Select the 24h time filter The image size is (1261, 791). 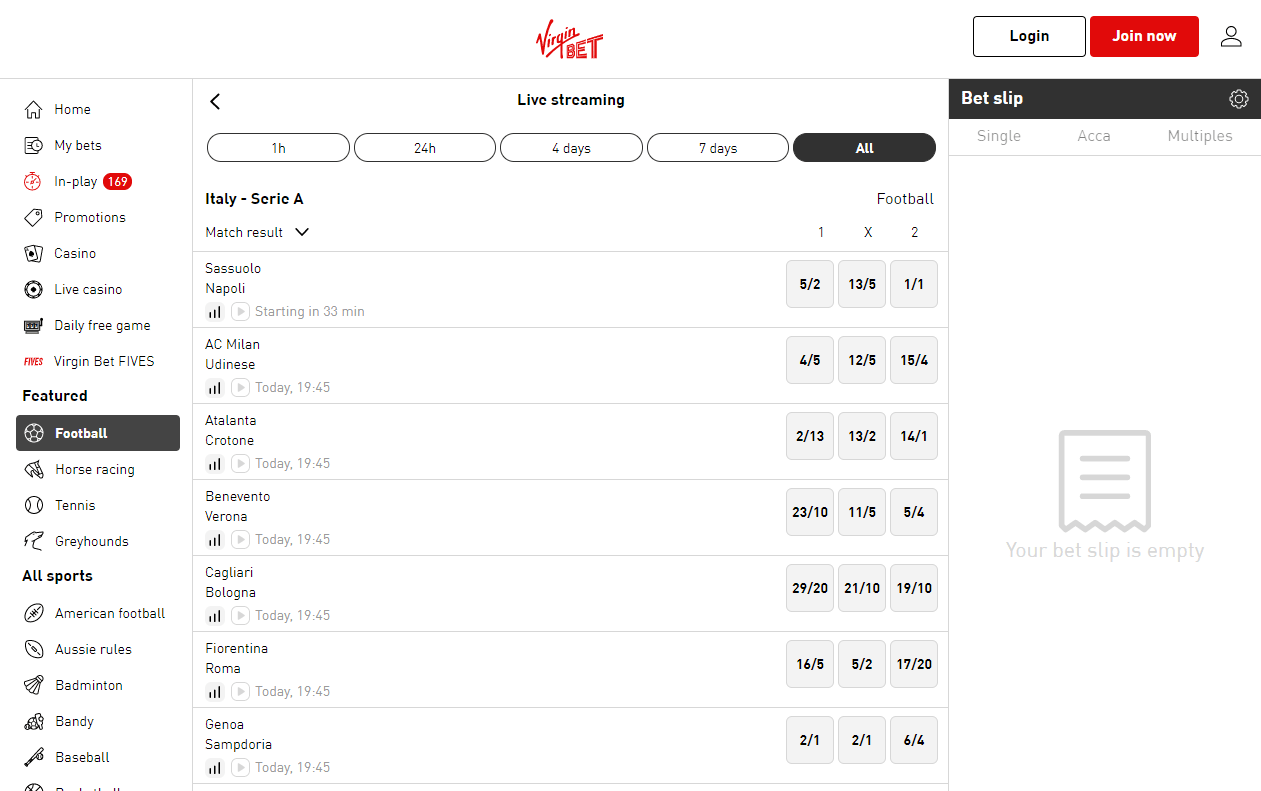click(x=425, y=148)
